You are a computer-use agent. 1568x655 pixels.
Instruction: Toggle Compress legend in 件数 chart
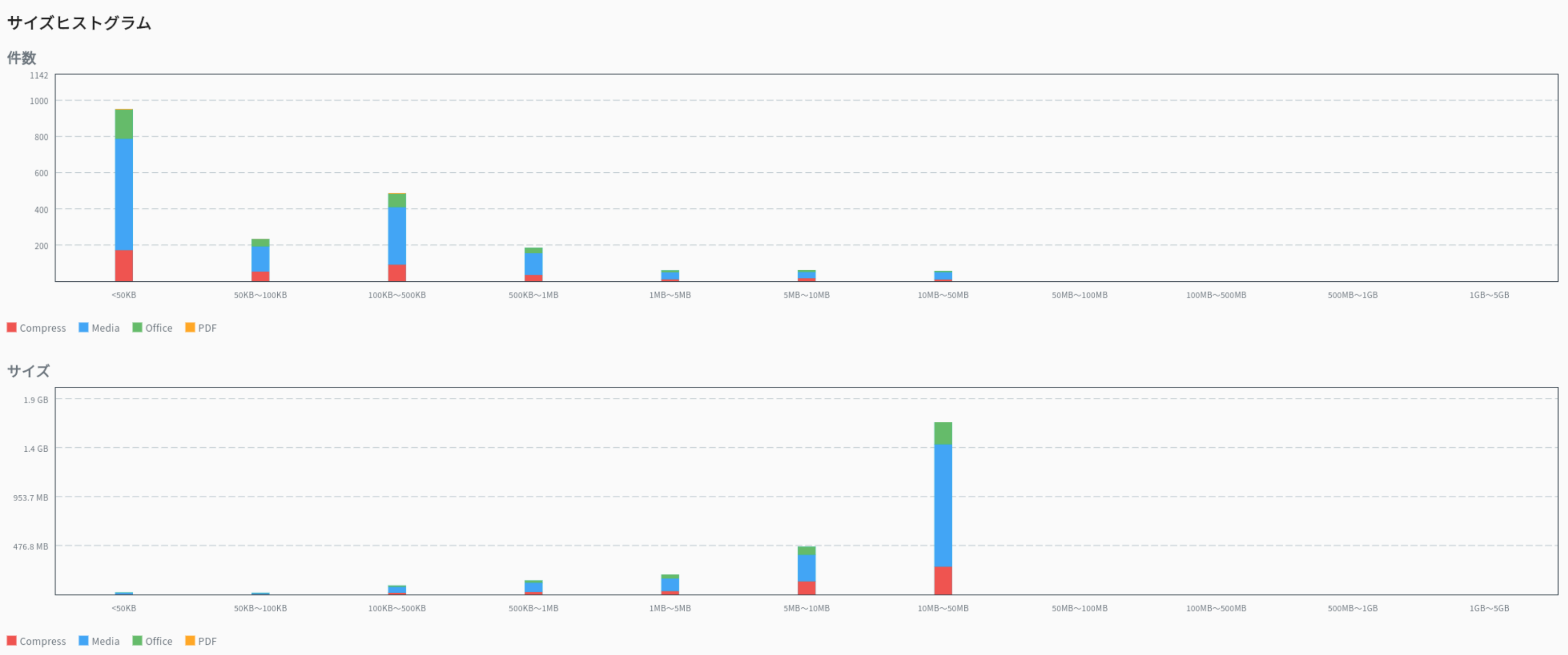[x=36, y=327]
